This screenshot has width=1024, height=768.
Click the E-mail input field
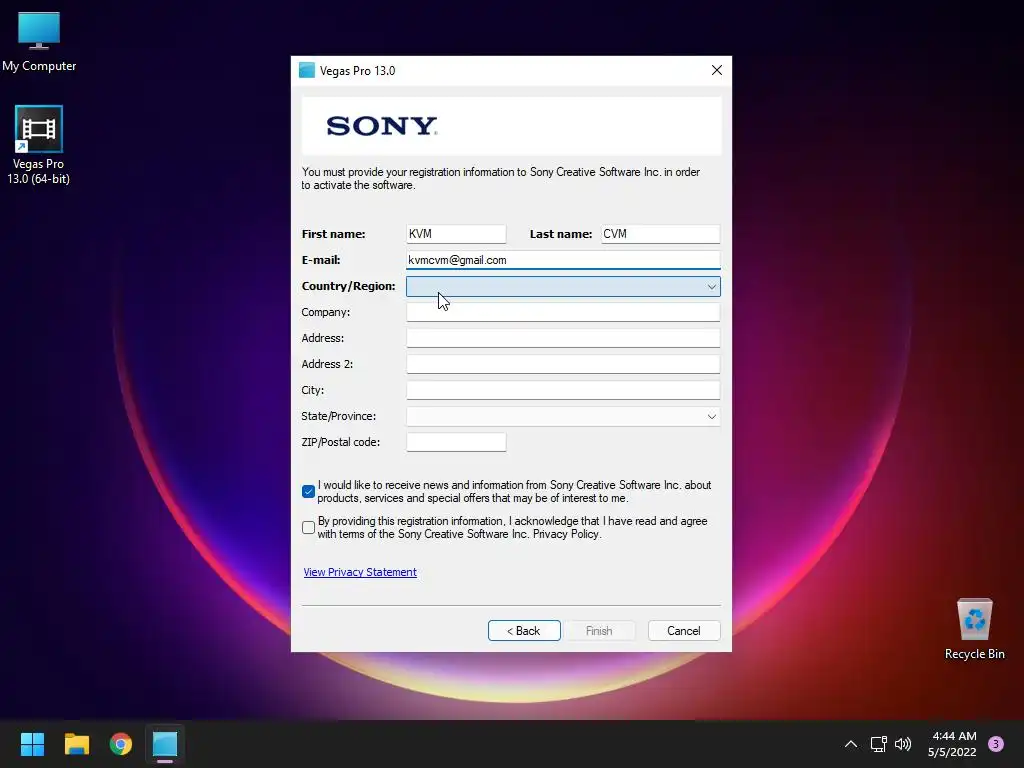coord(563,260)
